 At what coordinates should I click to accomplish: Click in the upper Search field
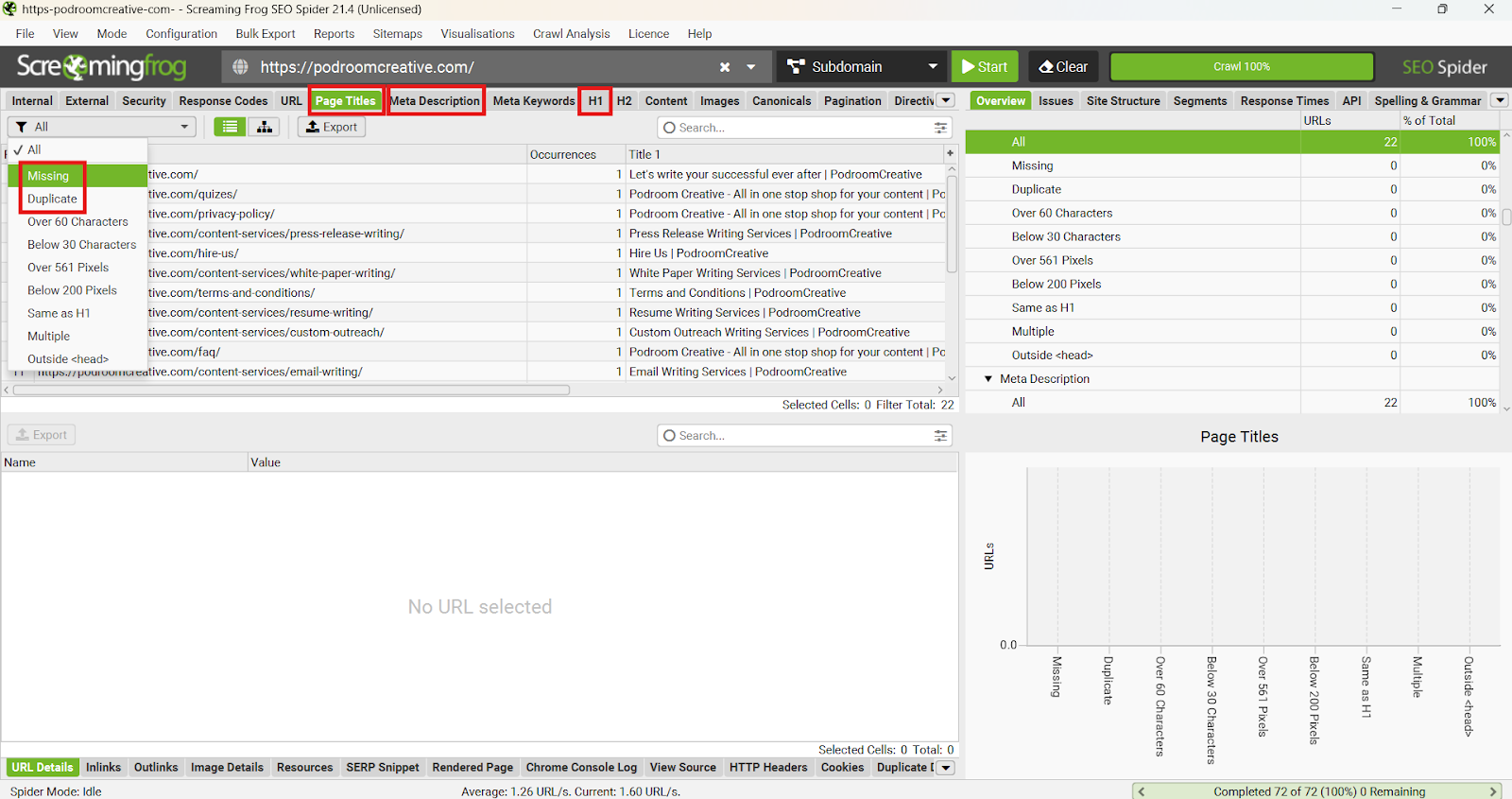coord(804,128)
